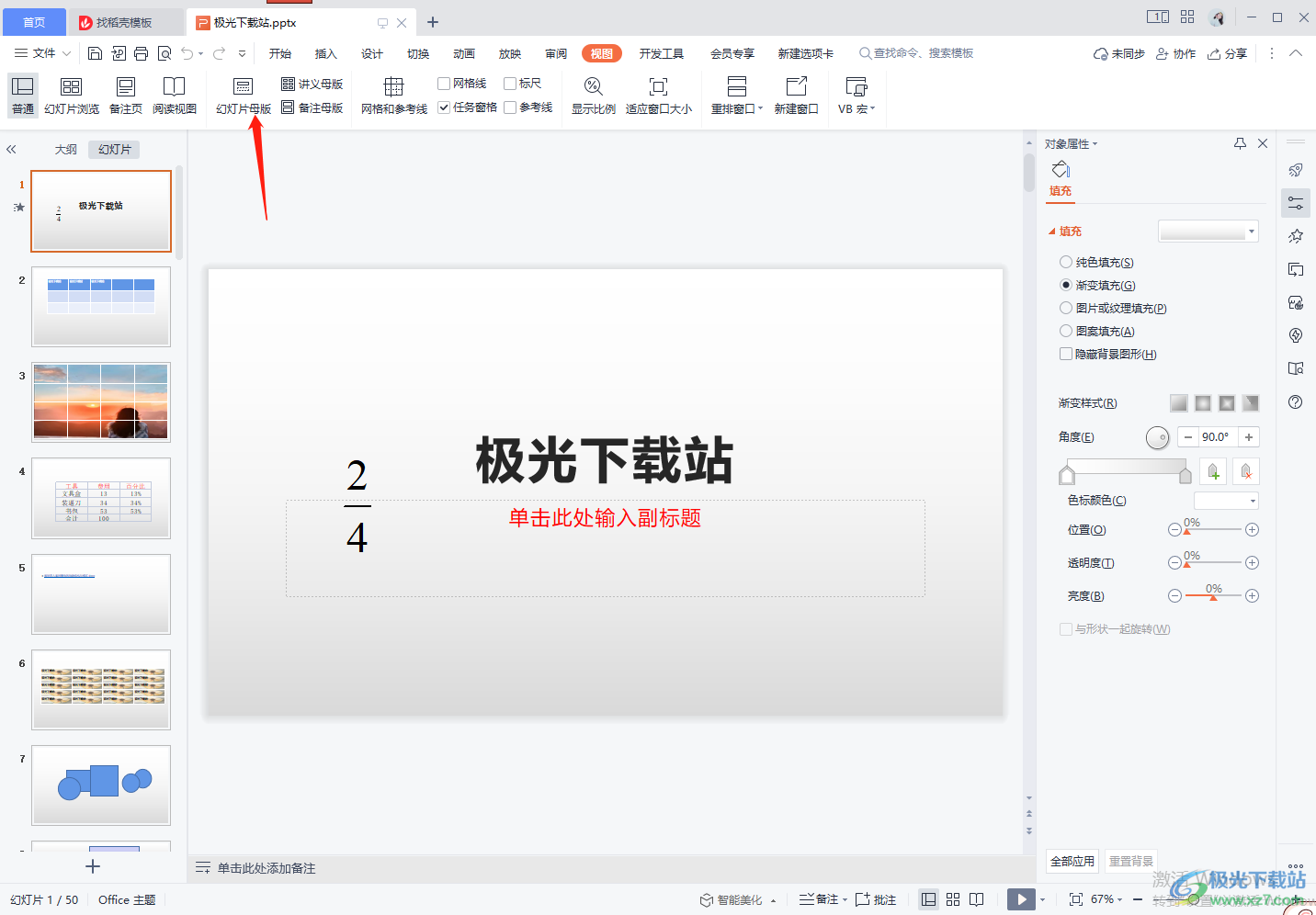Delete the gradient stop
The width and height of the screenshot is (1316, 915).
coord(1246,471)
